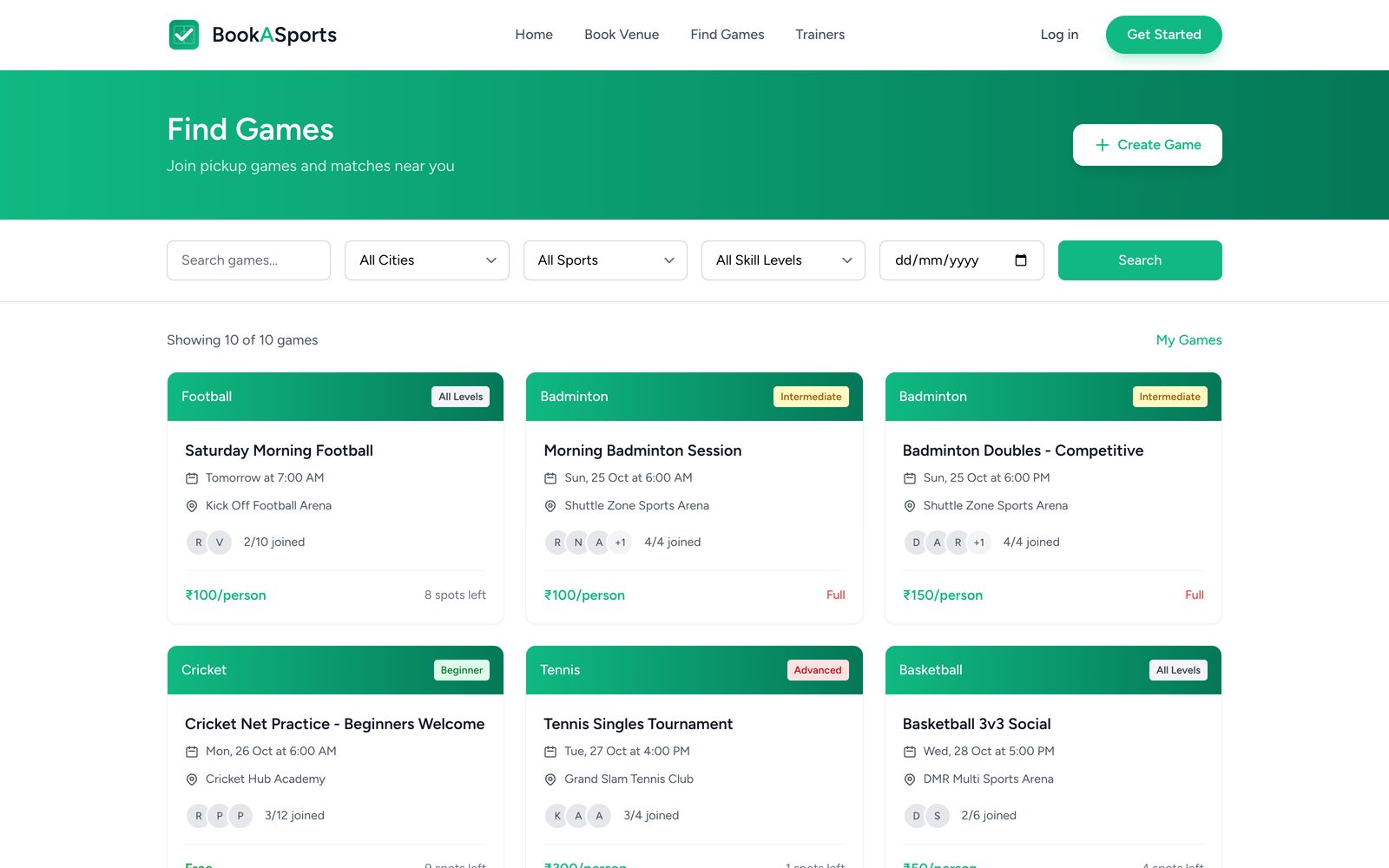
Task: Click location pin beside Kick Off Football Arena
Action: [x=192, y=506]
